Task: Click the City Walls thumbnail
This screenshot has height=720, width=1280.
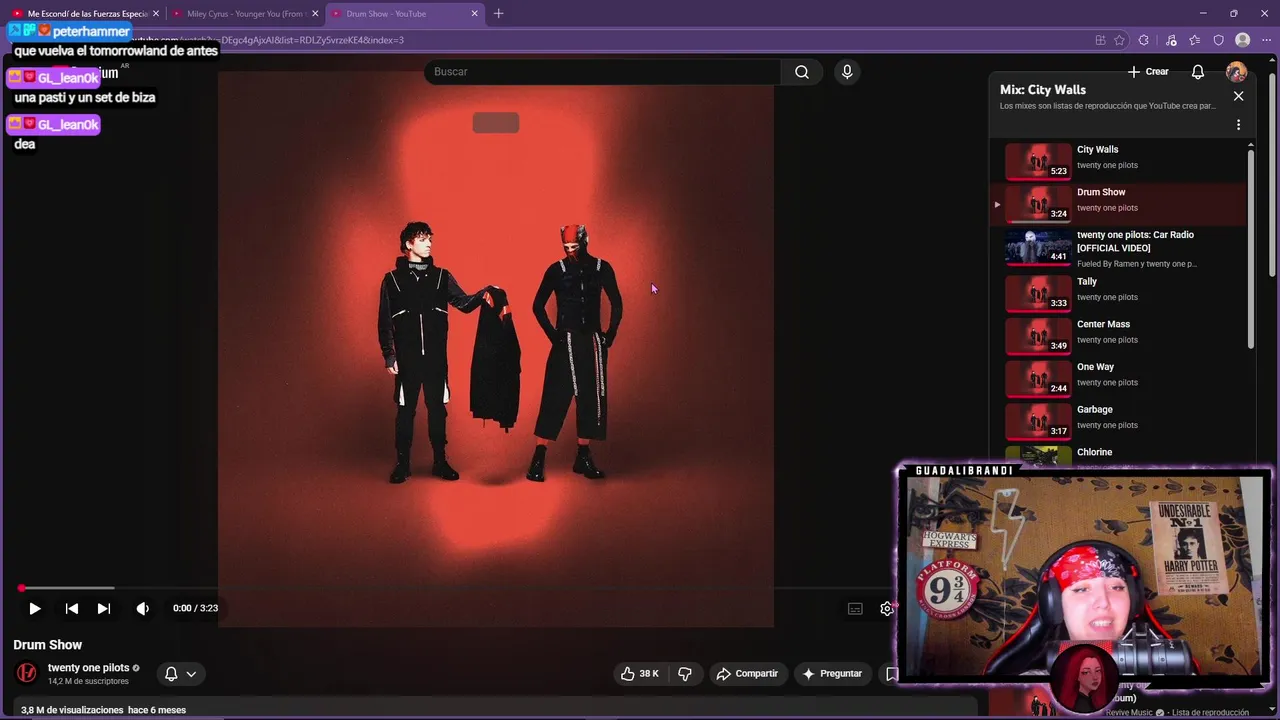Action: pyautogui.click(x=1038, y=160)
